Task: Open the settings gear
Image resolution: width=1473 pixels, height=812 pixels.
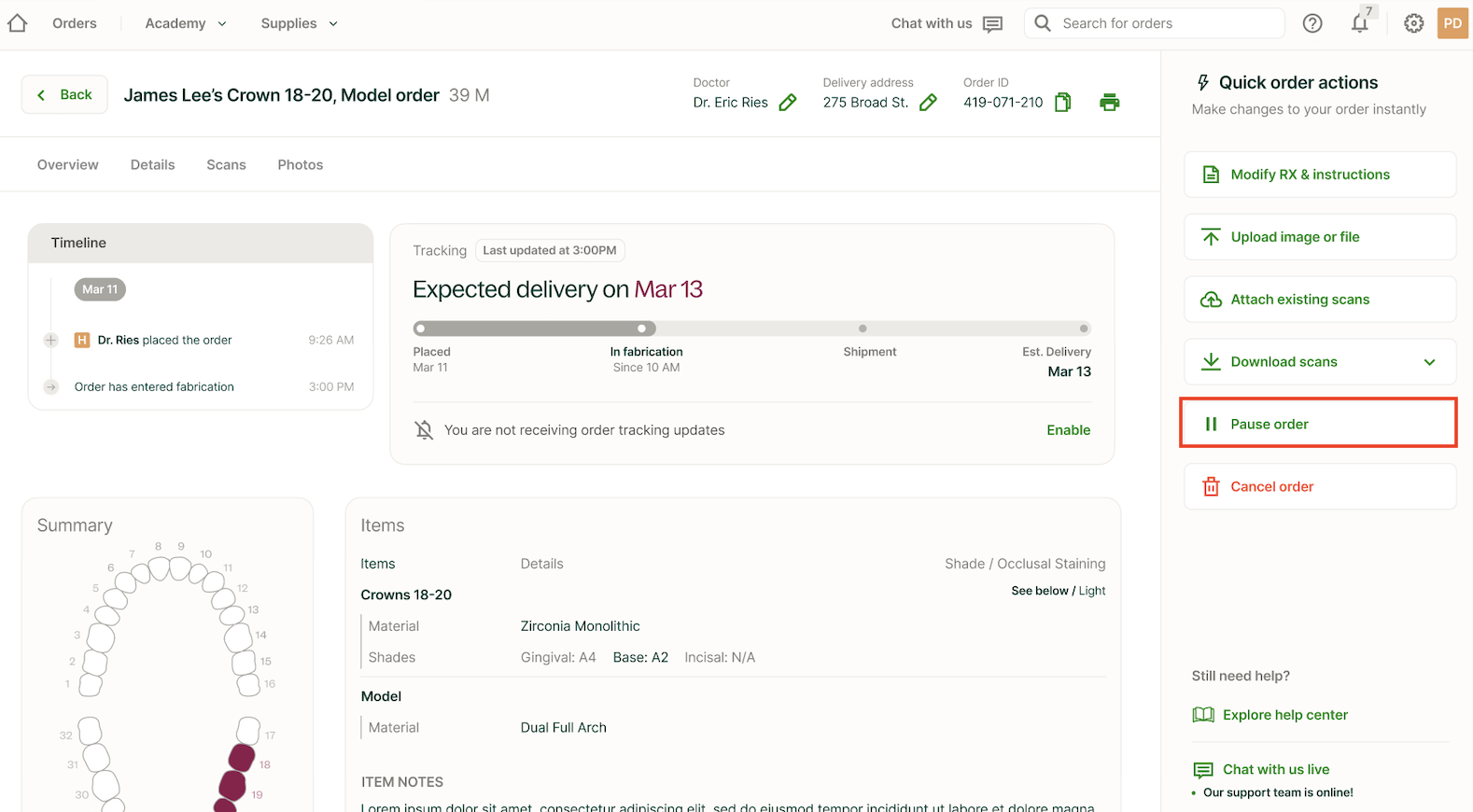Action: click(1413, 23)
